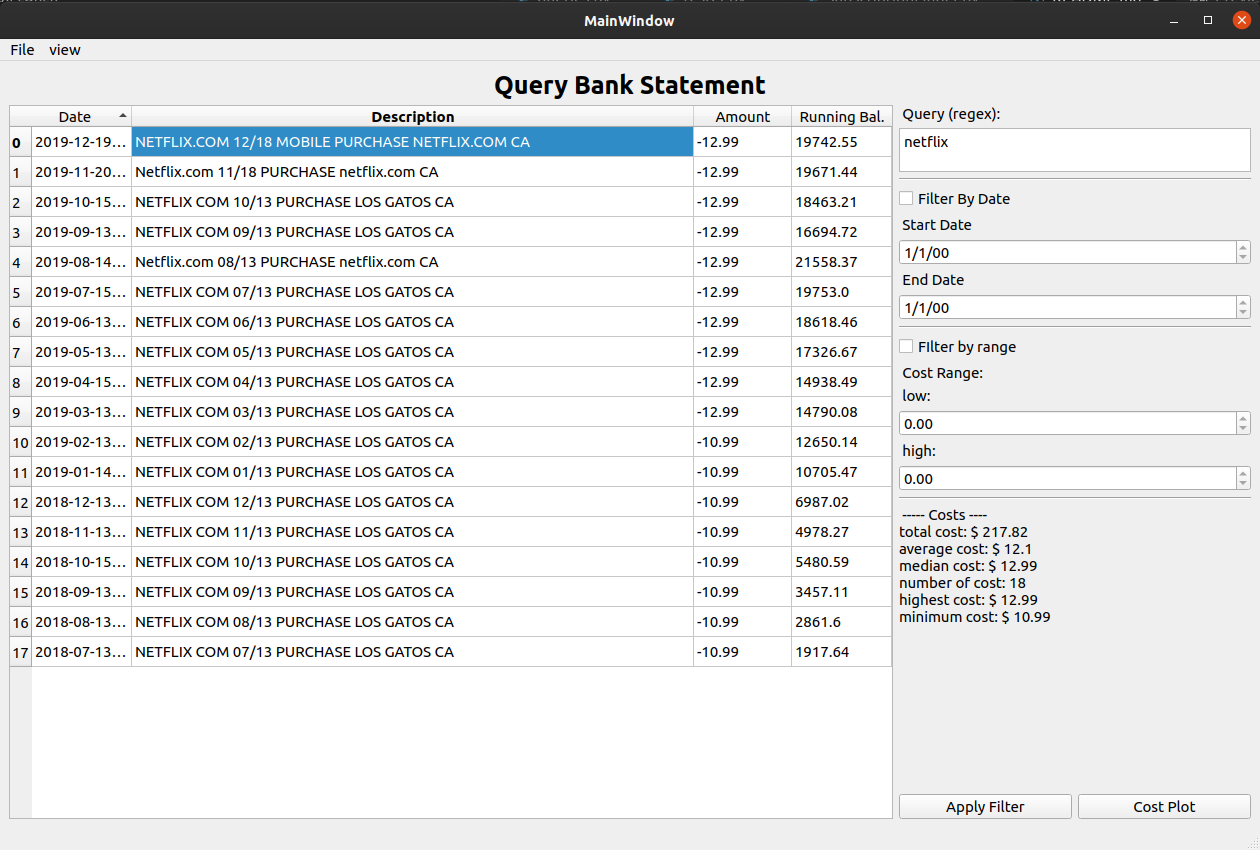Select the 'NETFLIX COM 02/13 PURCHASE' description
The height and width of the screenshot is (850, 1260).
click(x=412, y=442)
